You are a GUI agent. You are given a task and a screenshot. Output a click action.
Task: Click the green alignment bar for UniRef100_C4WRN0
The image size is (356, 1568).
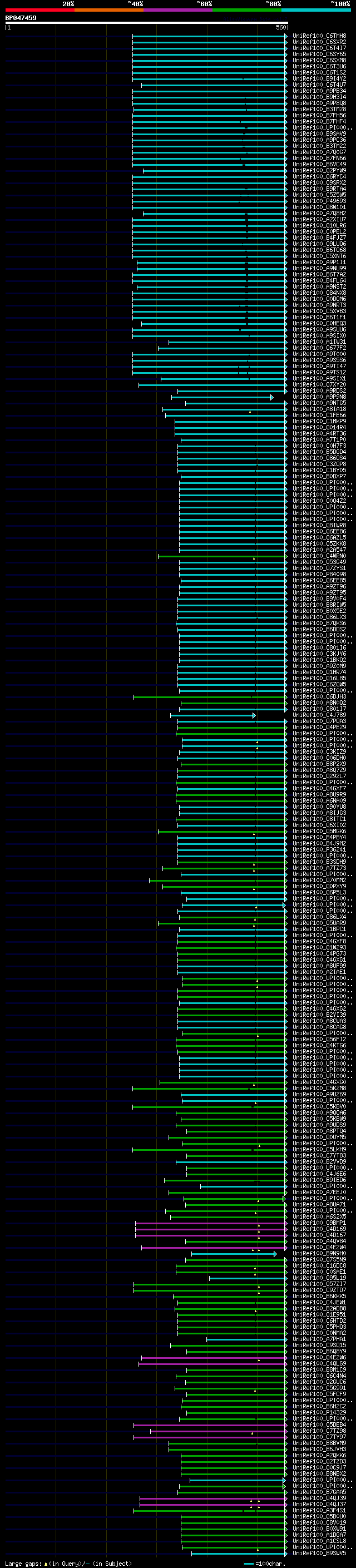tap(222, 556)
